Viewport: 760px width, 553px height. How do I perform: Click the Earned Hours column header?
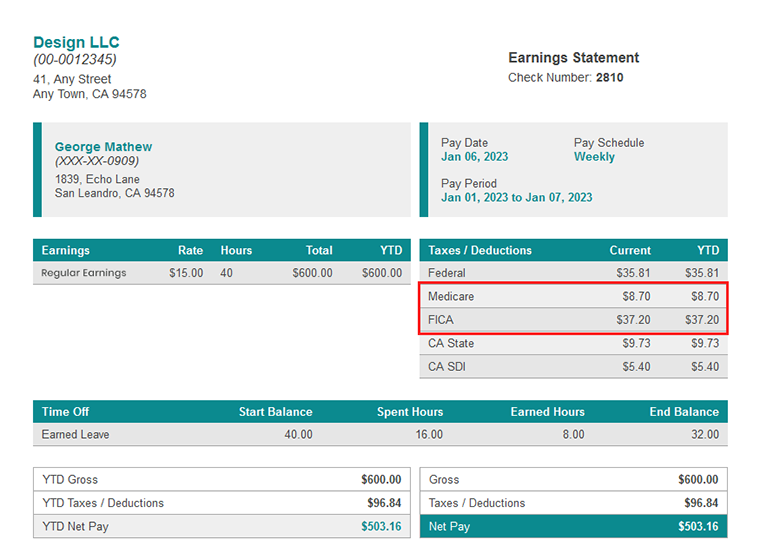coord(547,411)
